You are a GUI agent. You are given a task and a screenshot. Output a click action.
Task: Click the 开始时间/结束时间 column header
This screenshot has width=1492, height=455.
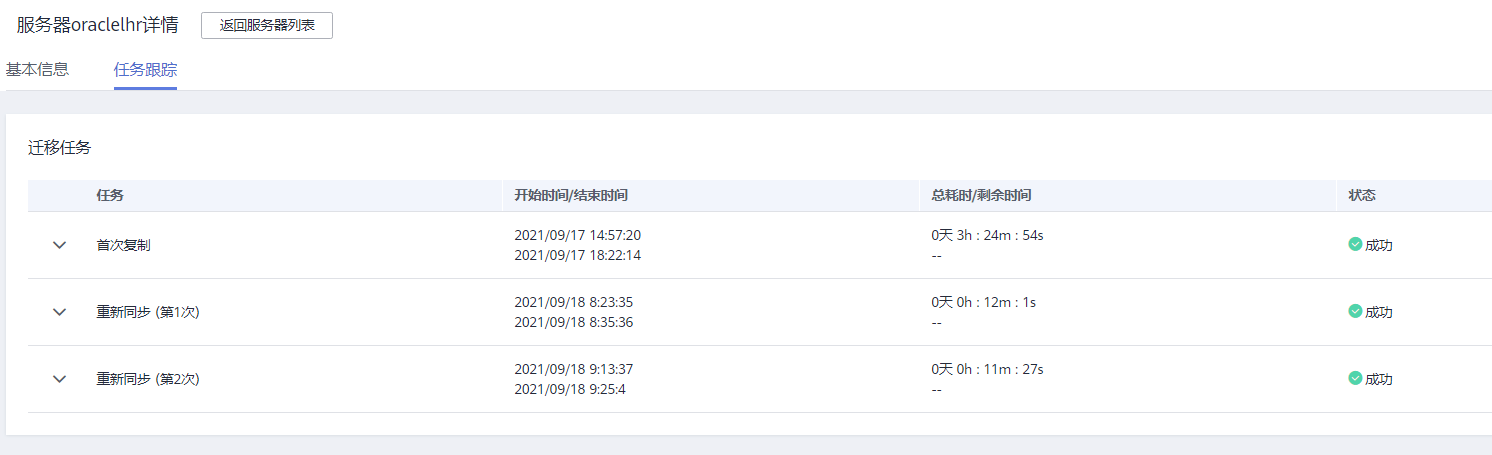(x=571, y=196)
